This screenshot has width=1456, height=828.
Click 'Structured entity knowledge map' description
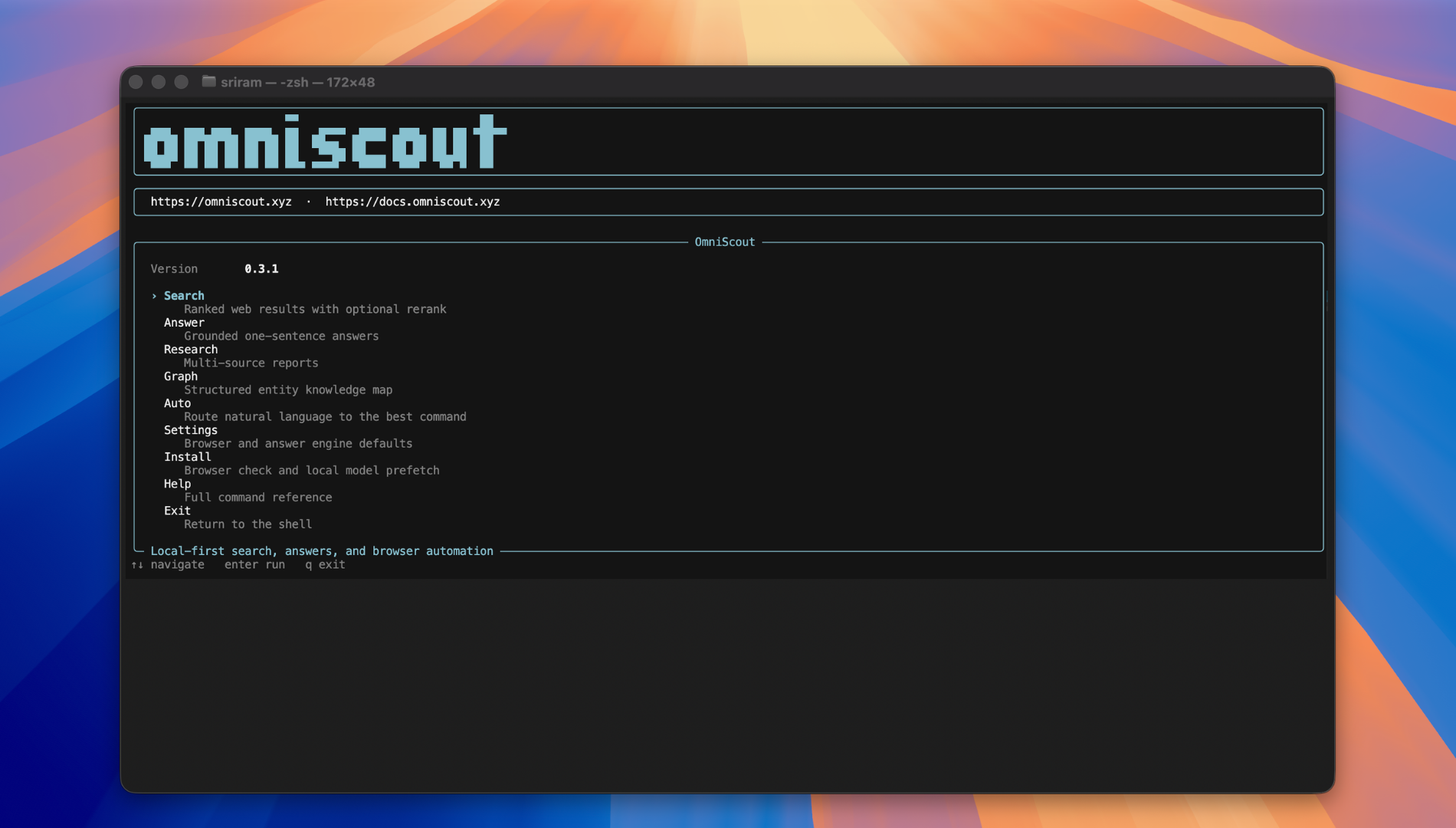[288, 390]
